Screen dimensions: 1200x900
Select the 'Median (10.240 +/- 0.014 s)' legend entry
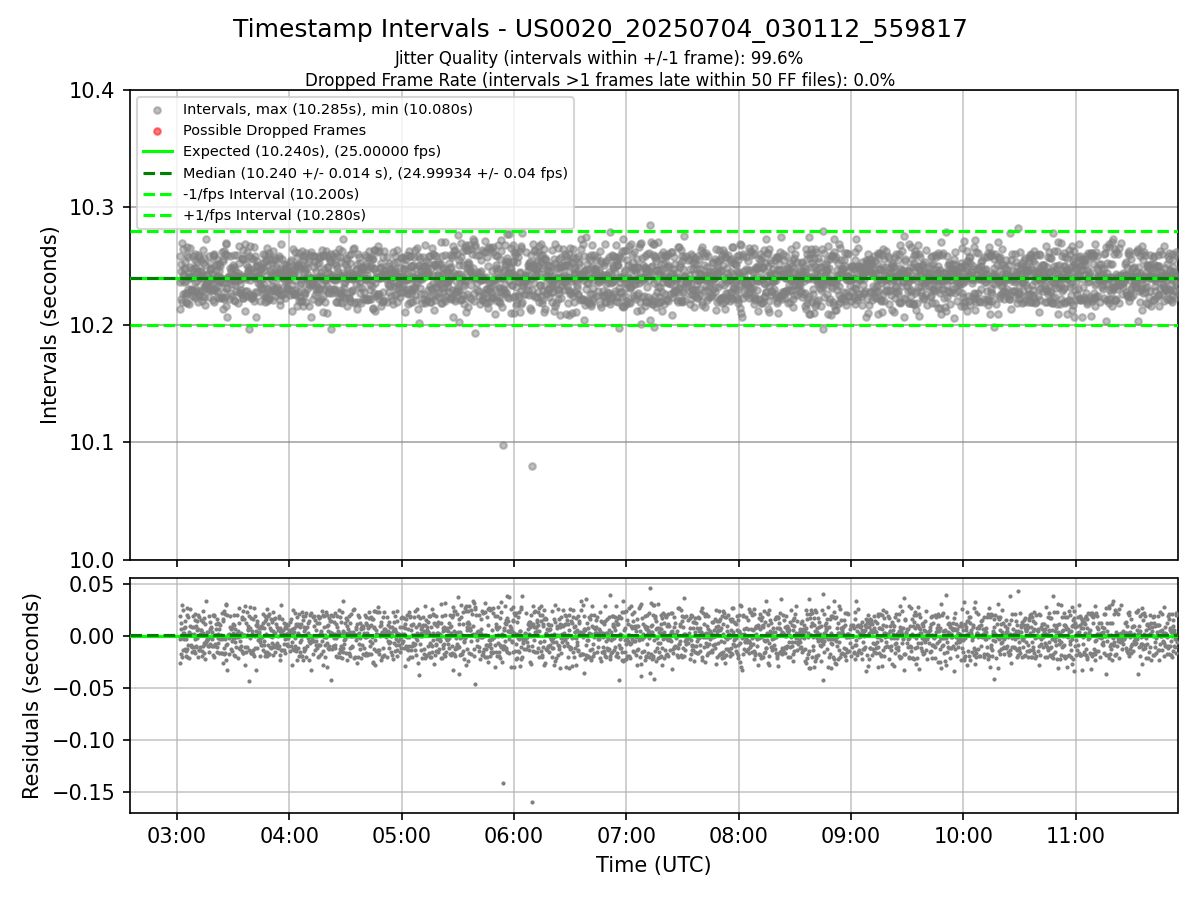(375, 173)
